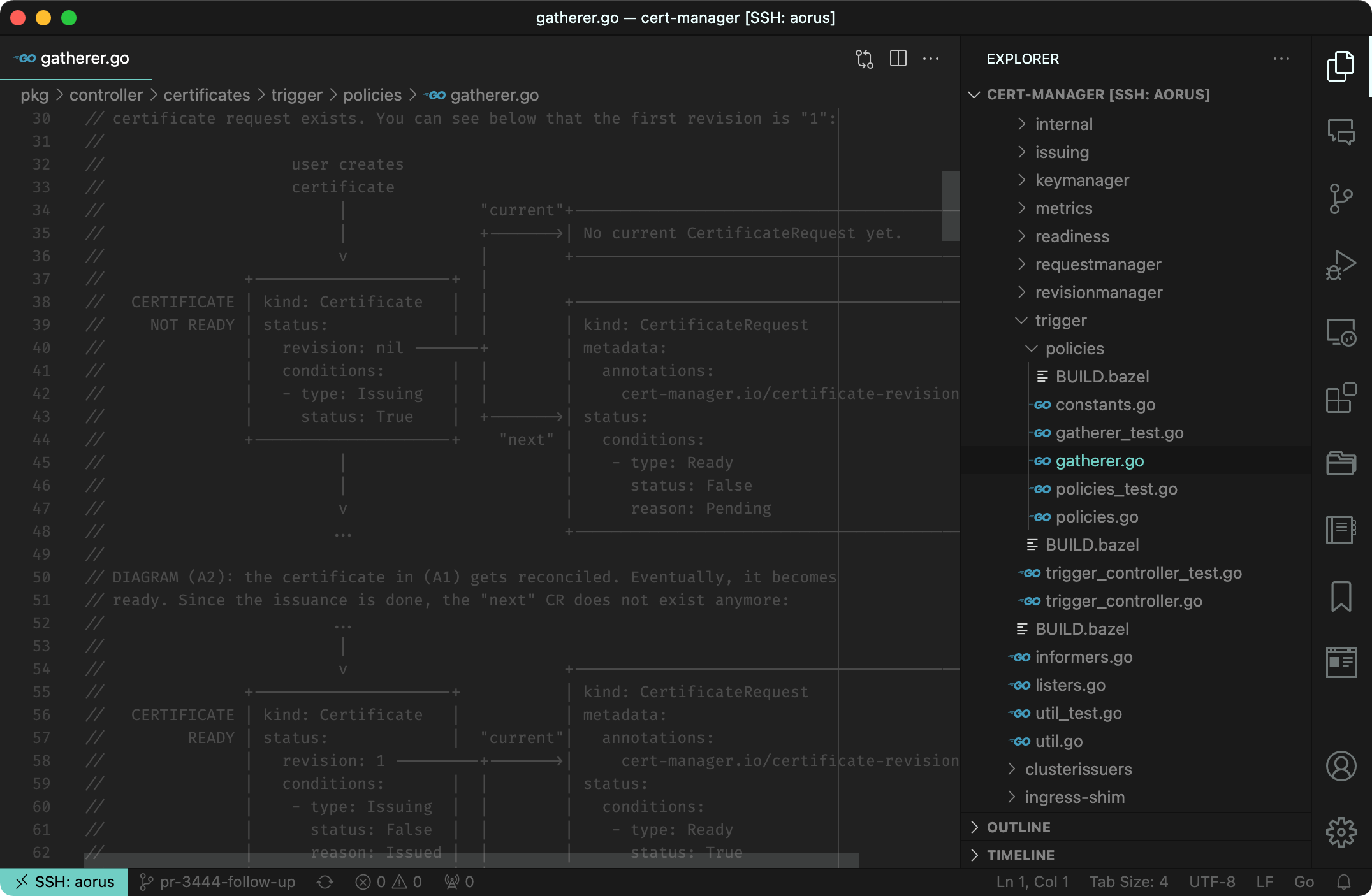Click the Go language mode indicator
This screenshot has height=896, width=1372.
tap(1303, 882)
